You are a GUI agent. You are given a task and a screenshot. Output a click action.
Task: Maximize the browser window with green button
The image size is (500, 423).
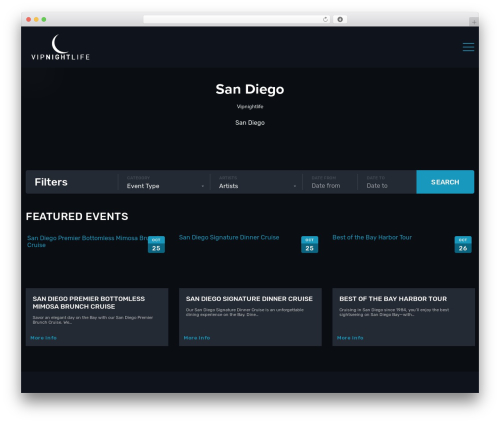pos(44,19)
